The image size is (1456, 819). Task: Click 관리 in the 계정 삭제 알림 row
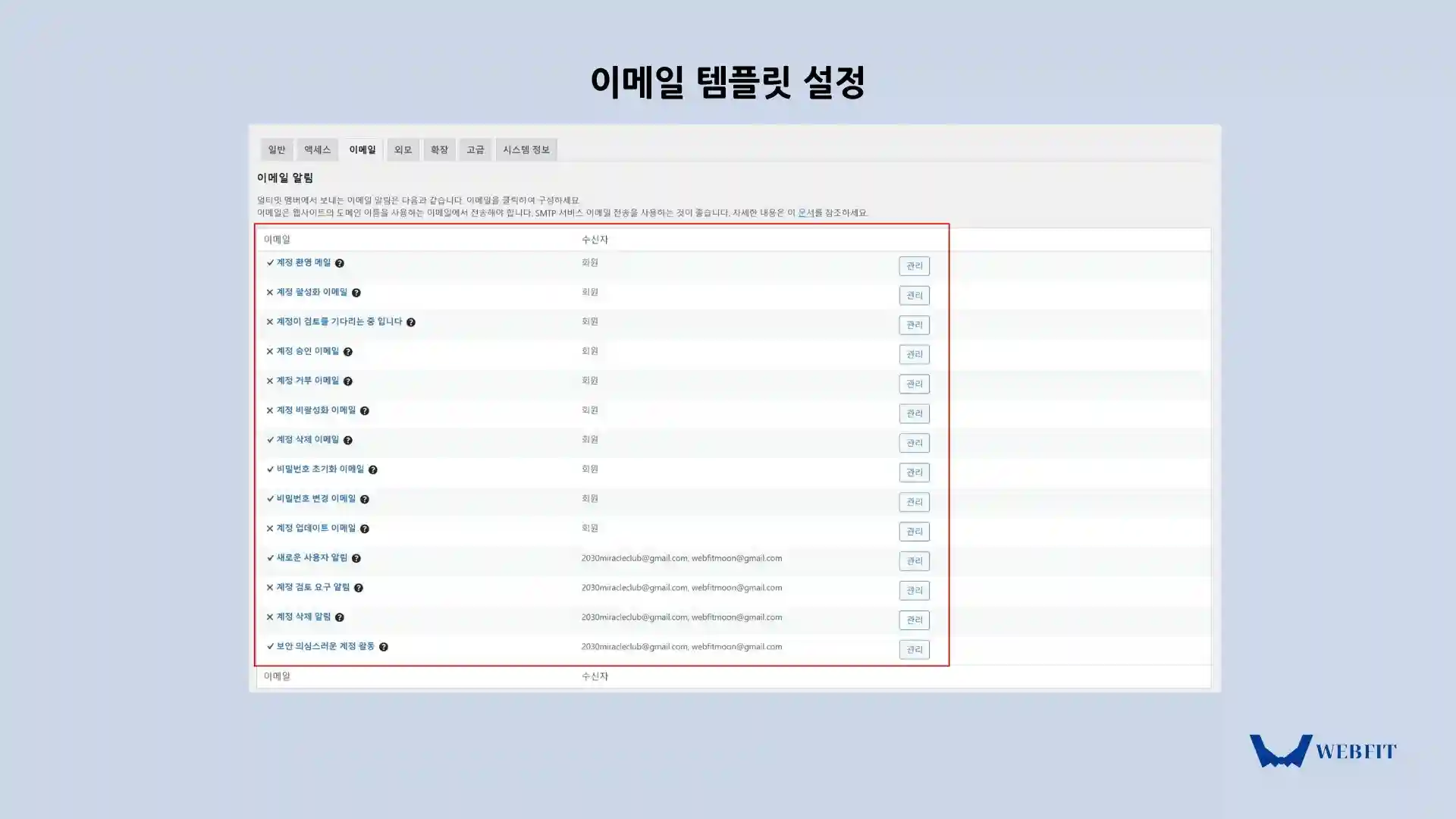click(915, 621)
